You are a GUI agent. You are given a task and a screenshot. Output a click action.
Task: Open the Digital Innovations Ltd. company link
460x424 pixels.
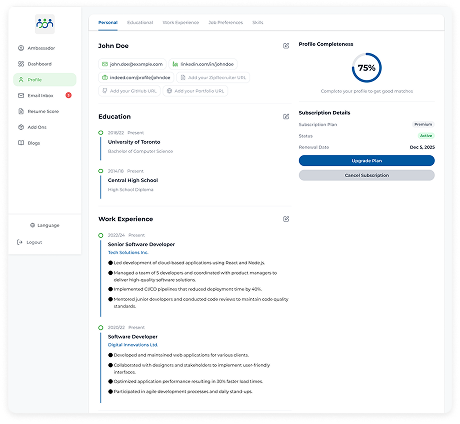[133, 345]
